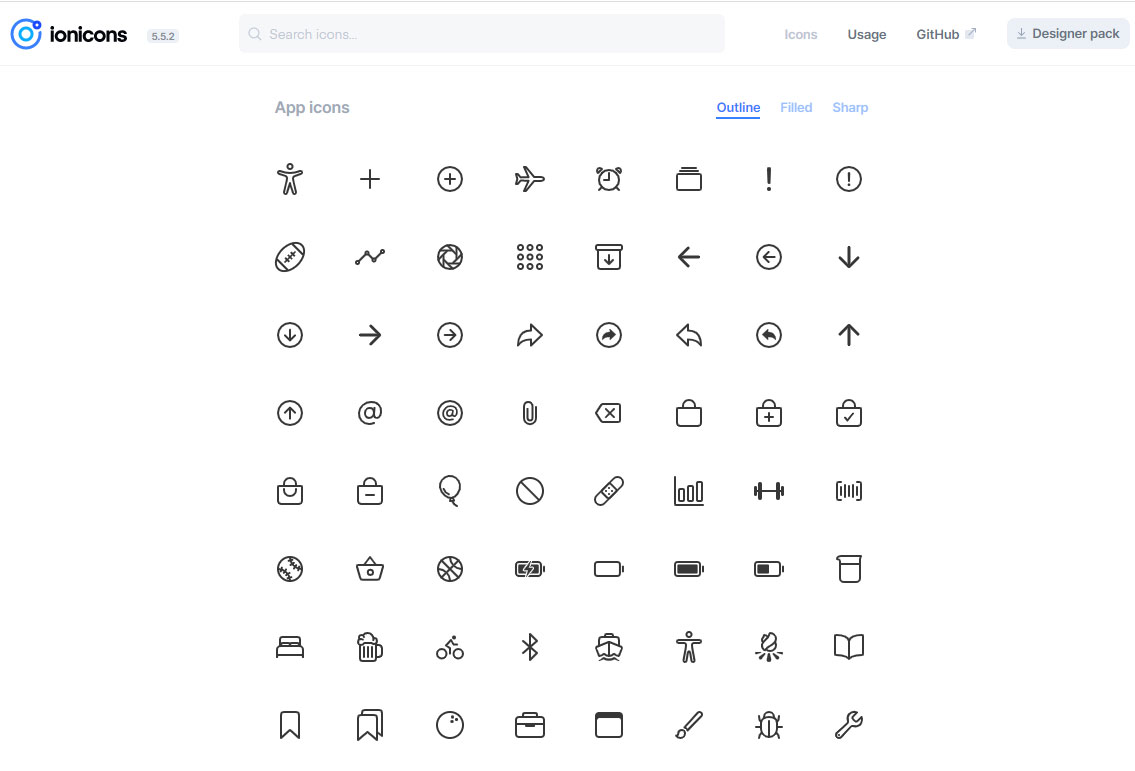Select the american football icon

click(289, 257)
